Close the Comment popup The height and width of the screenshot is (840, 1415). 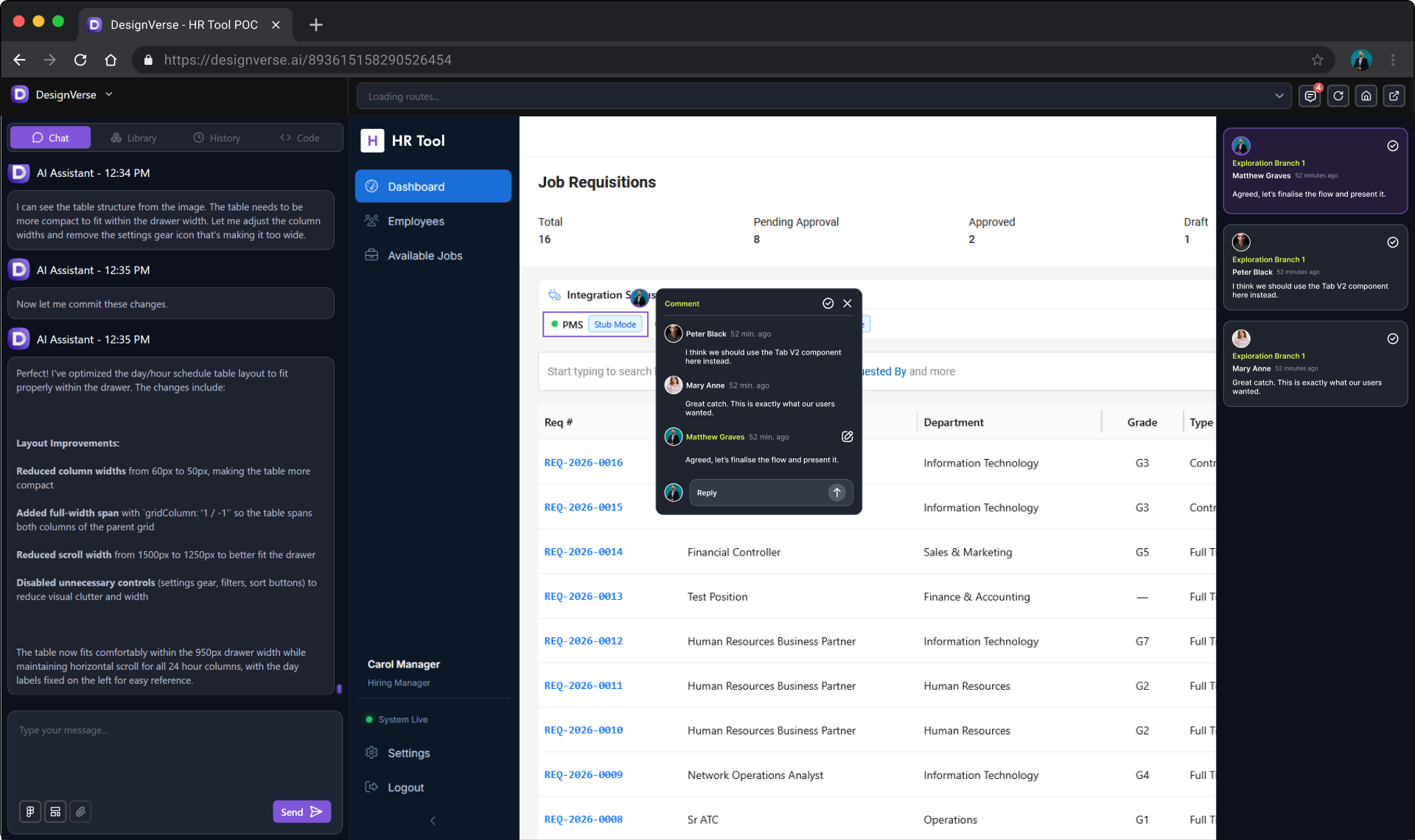tap(848, 303)
